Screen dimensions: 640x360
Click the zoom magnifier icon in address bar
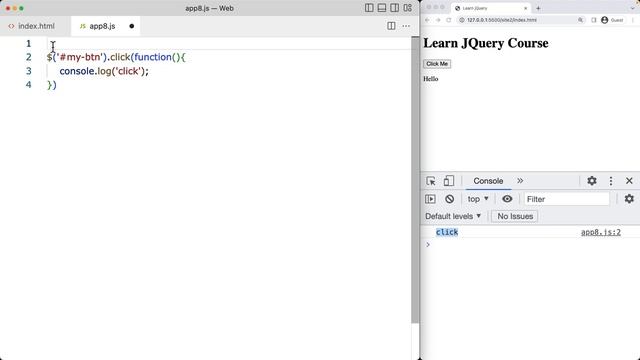(x=580, y=20)
